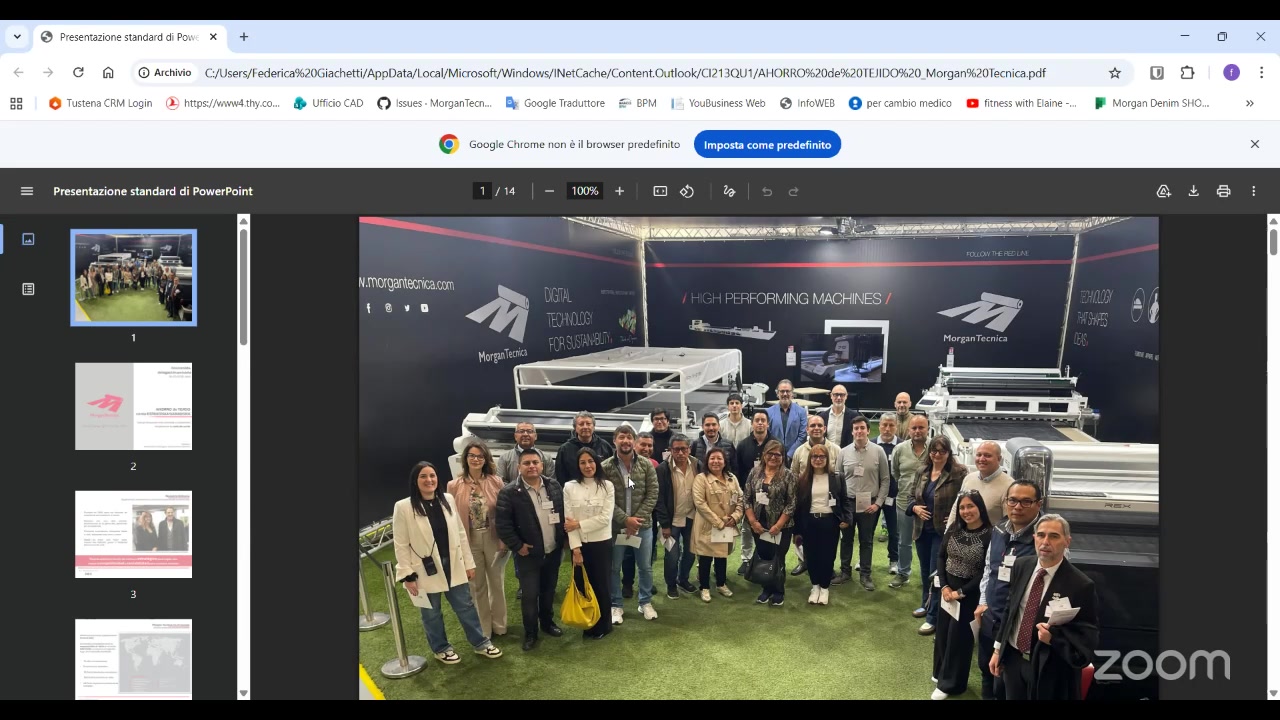This screenshot has height=720, width=1280.
Task: Open the Issues - MorganTecnica GitHub bookmark
Action: coord(434,103)
